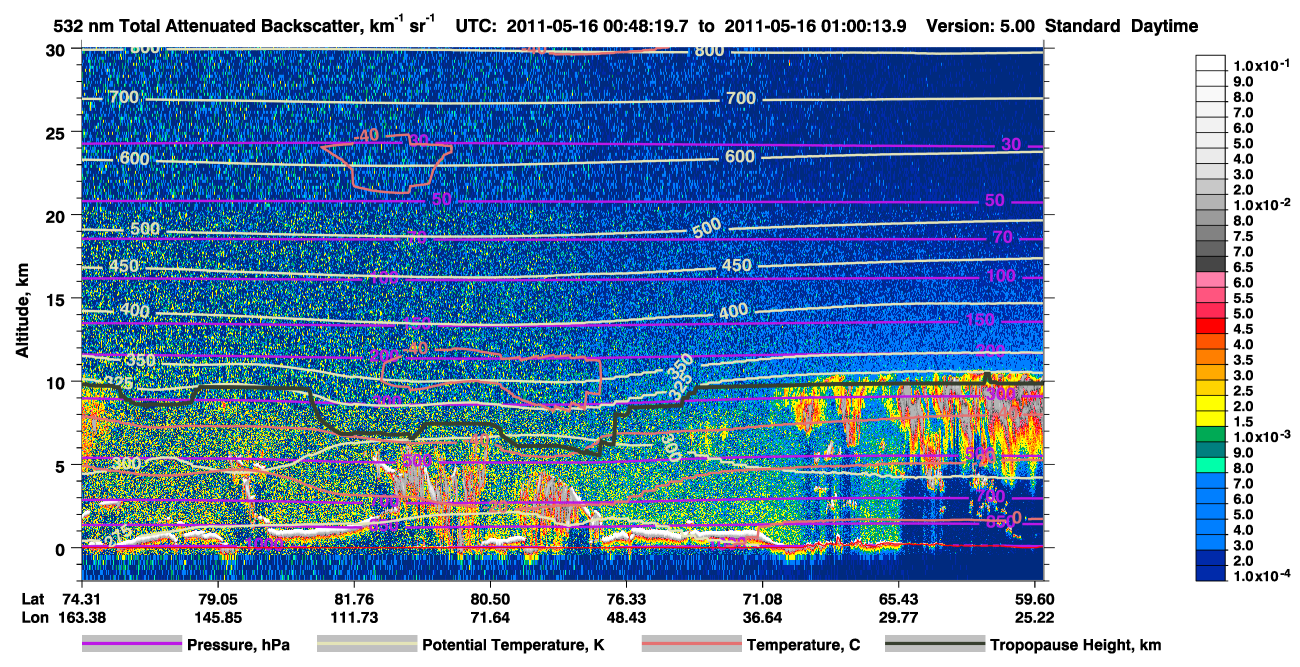Click colorbar label 5.5
This screenshot has height=667, width=1300.
pyautogui.click(x=1243, y=298)
